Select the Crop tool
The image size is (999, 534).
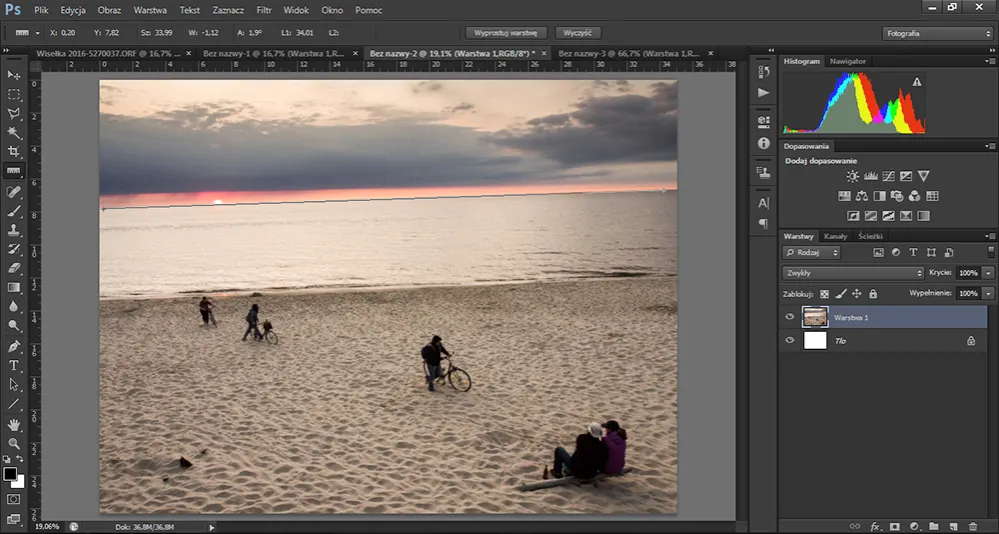click(13, 152)
